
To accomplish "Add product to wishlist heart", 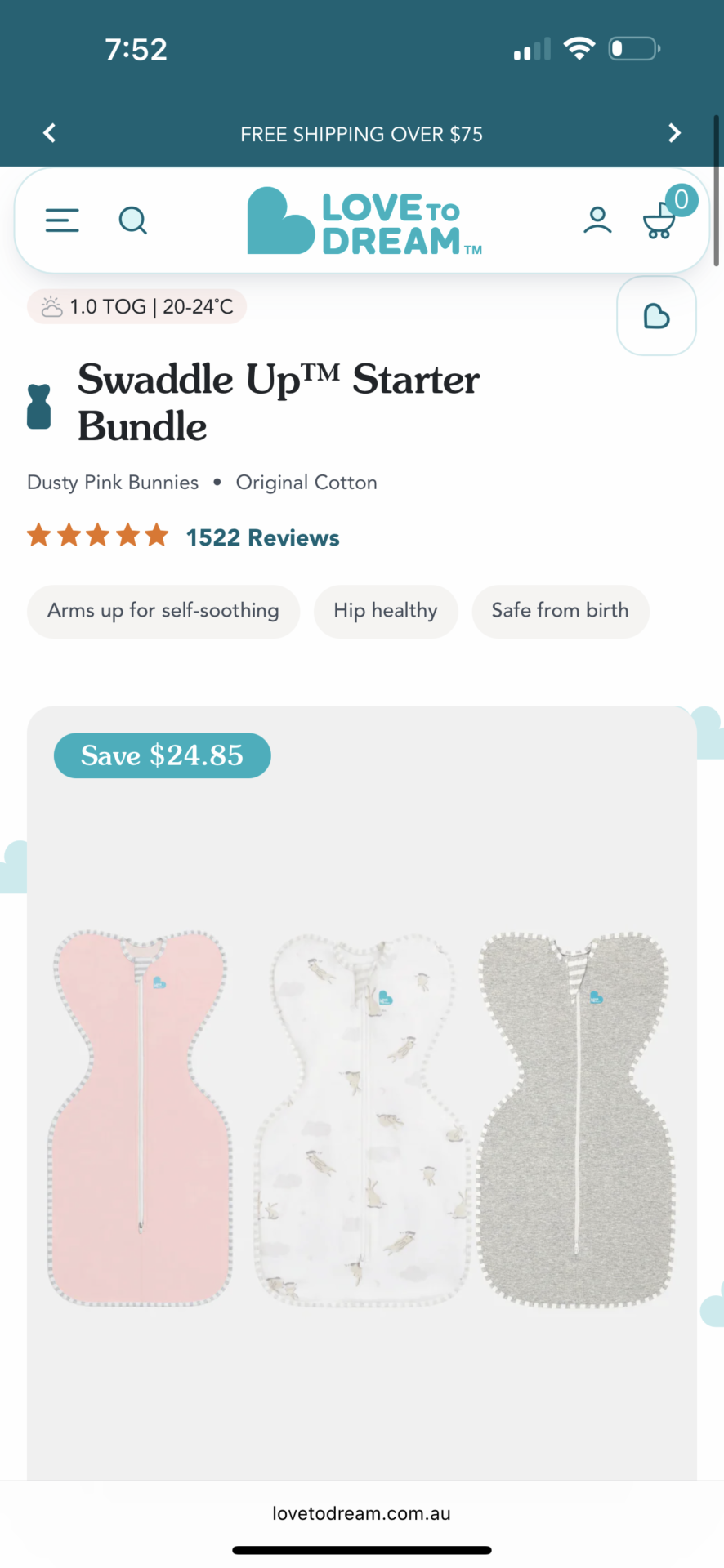I will click(656, 316).
